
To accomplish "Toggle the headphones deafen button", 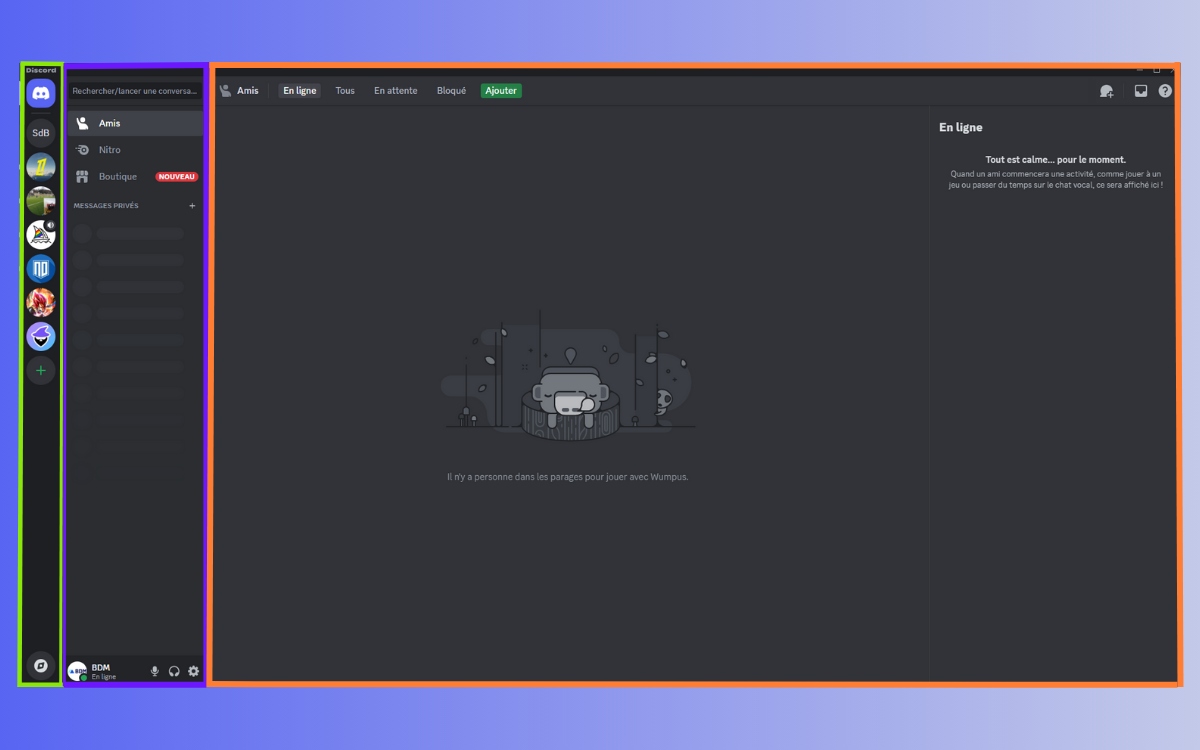I will pyautogui.click(x=174, y=671).
